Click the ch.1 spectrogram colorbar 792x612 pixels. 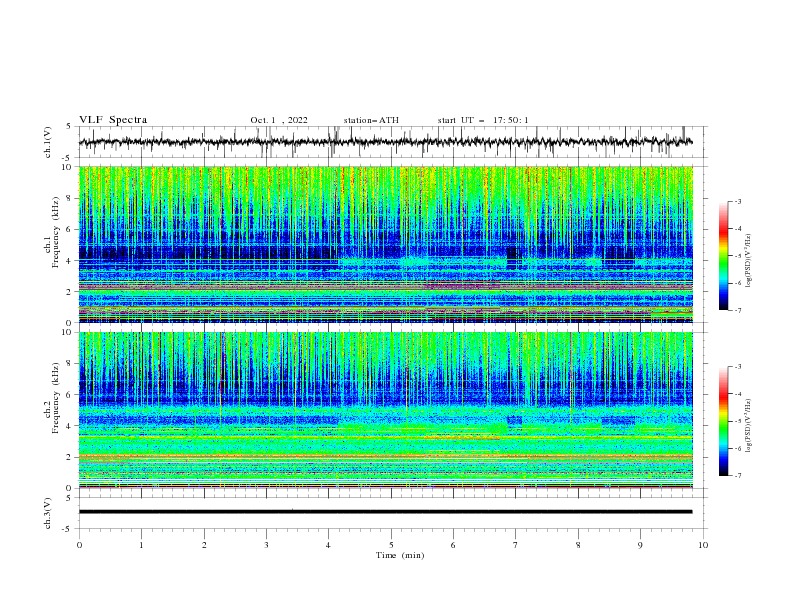(723, 256)
